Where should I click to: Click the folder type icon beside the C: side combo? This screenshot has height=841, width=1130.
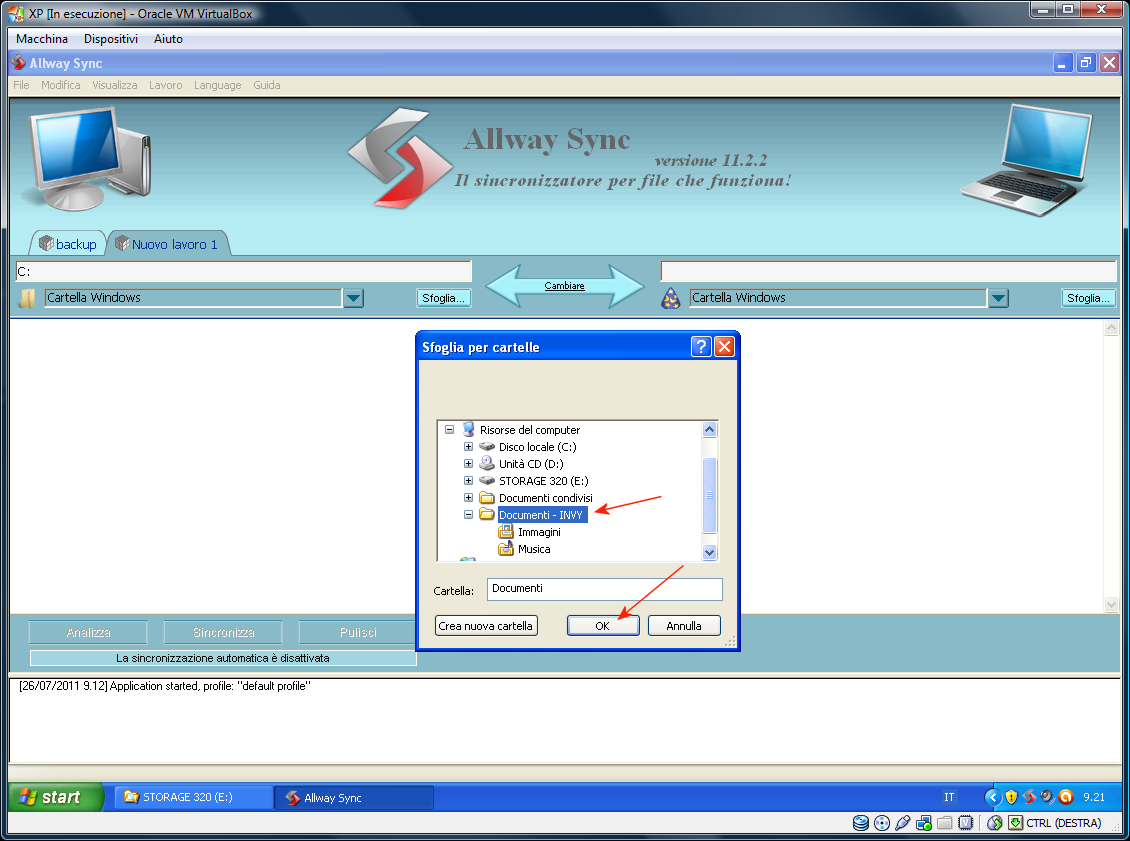pos(27,298)
